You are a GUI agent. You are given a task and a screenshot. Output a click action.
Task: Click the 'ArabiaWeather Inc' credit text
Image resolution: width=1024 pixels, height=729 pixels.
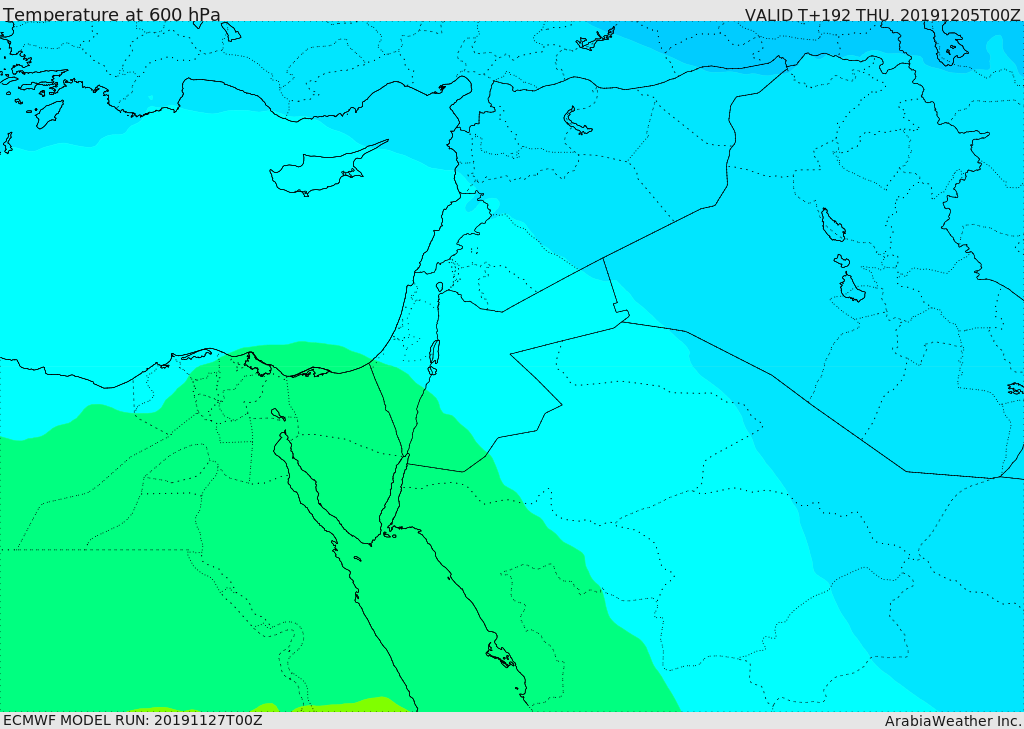(952, 721)
